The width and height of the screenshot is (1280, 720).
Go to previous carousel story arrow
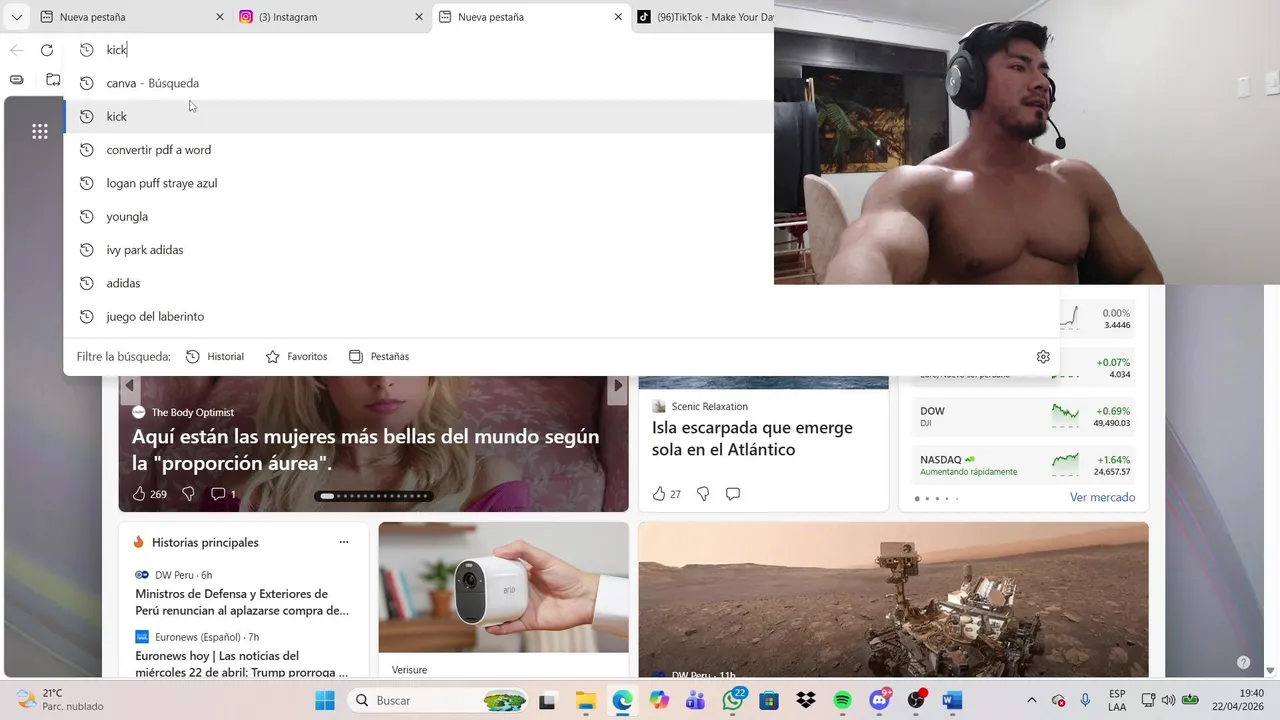129,386
